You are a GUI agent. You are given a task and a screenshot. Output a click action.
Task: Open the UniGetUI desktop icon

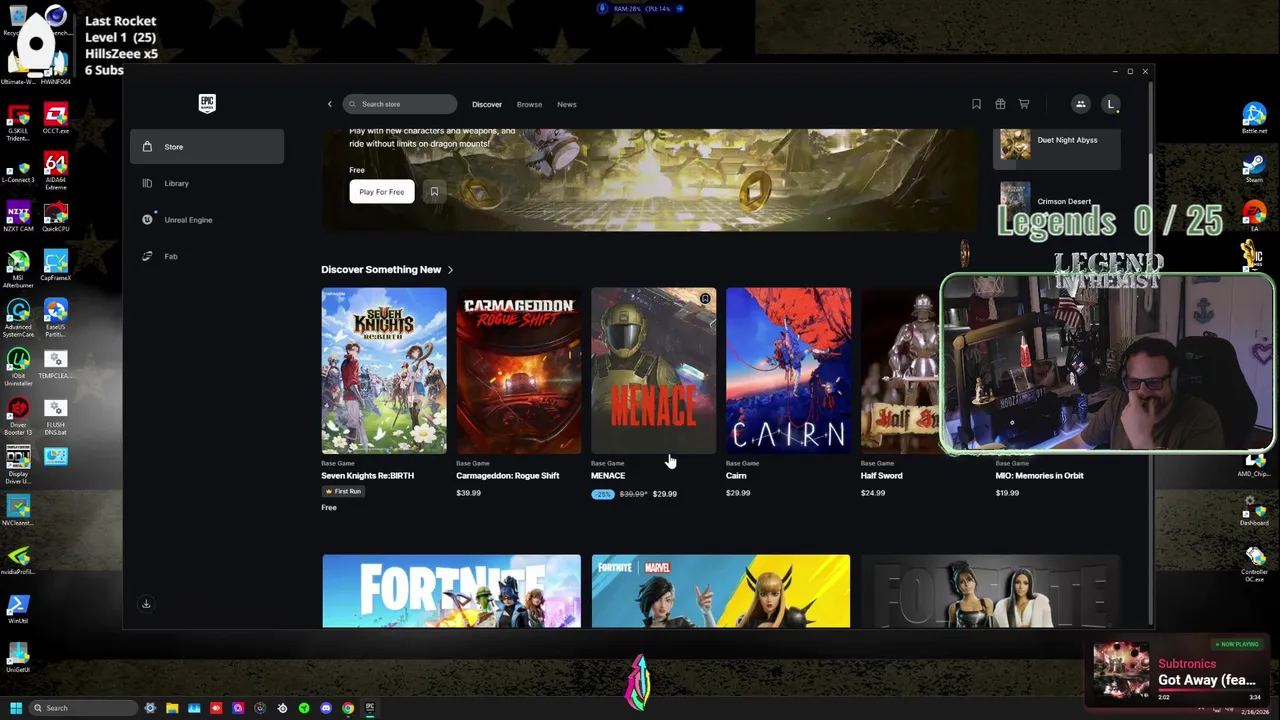(18, 659)
